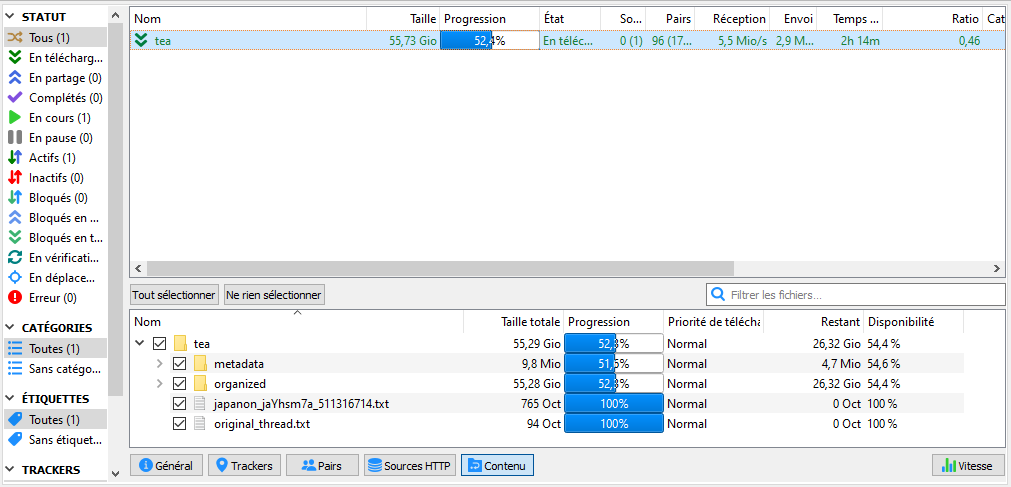Viewport: 1011px width, 487px height.
Task: Click metadata progress bar 51,5%
Action: coord(614,364)
